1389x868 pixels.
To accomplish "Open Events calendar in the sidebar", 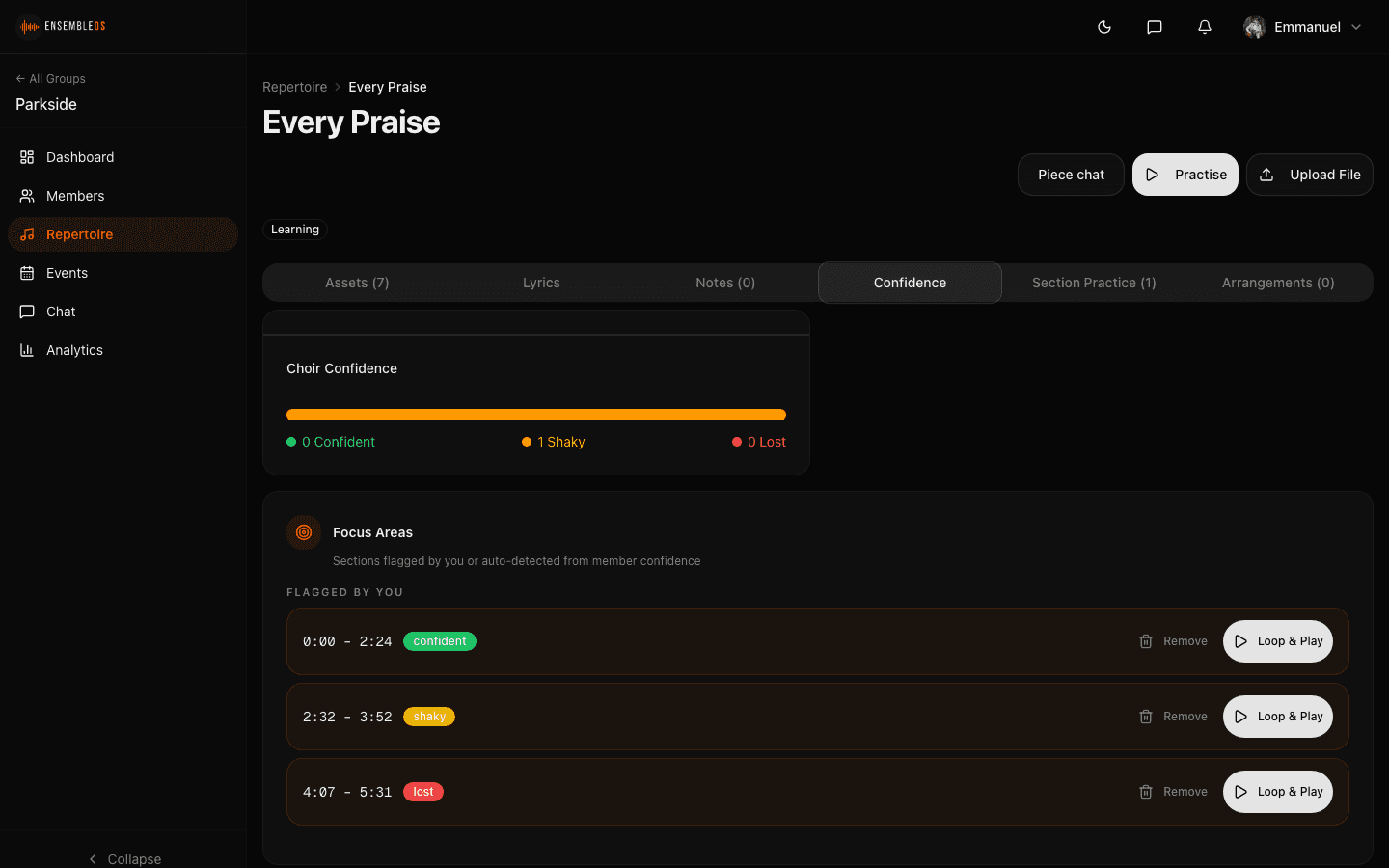I will click(67, 273).
